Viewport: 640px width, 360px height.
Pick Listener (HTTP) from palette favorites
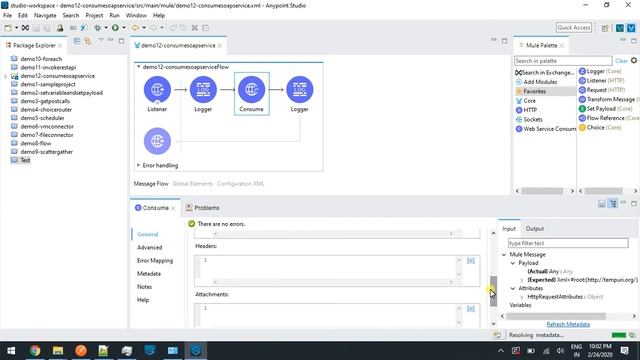click(602, 81)
